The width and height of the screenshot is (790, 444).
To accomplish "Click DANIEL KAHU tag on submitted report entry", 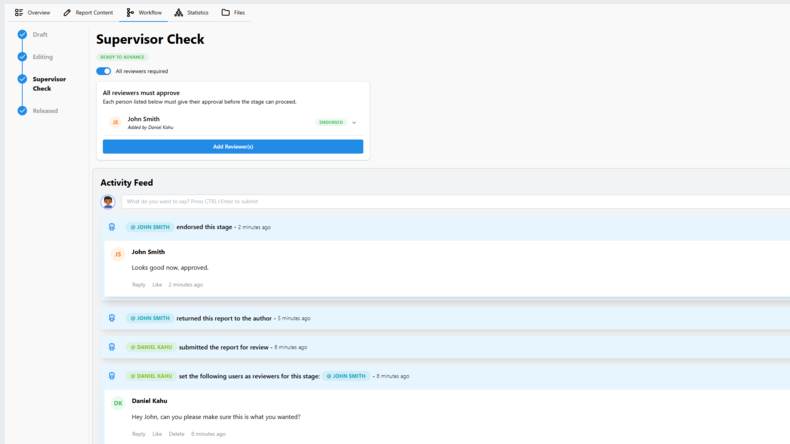I will tap(151, 347).
